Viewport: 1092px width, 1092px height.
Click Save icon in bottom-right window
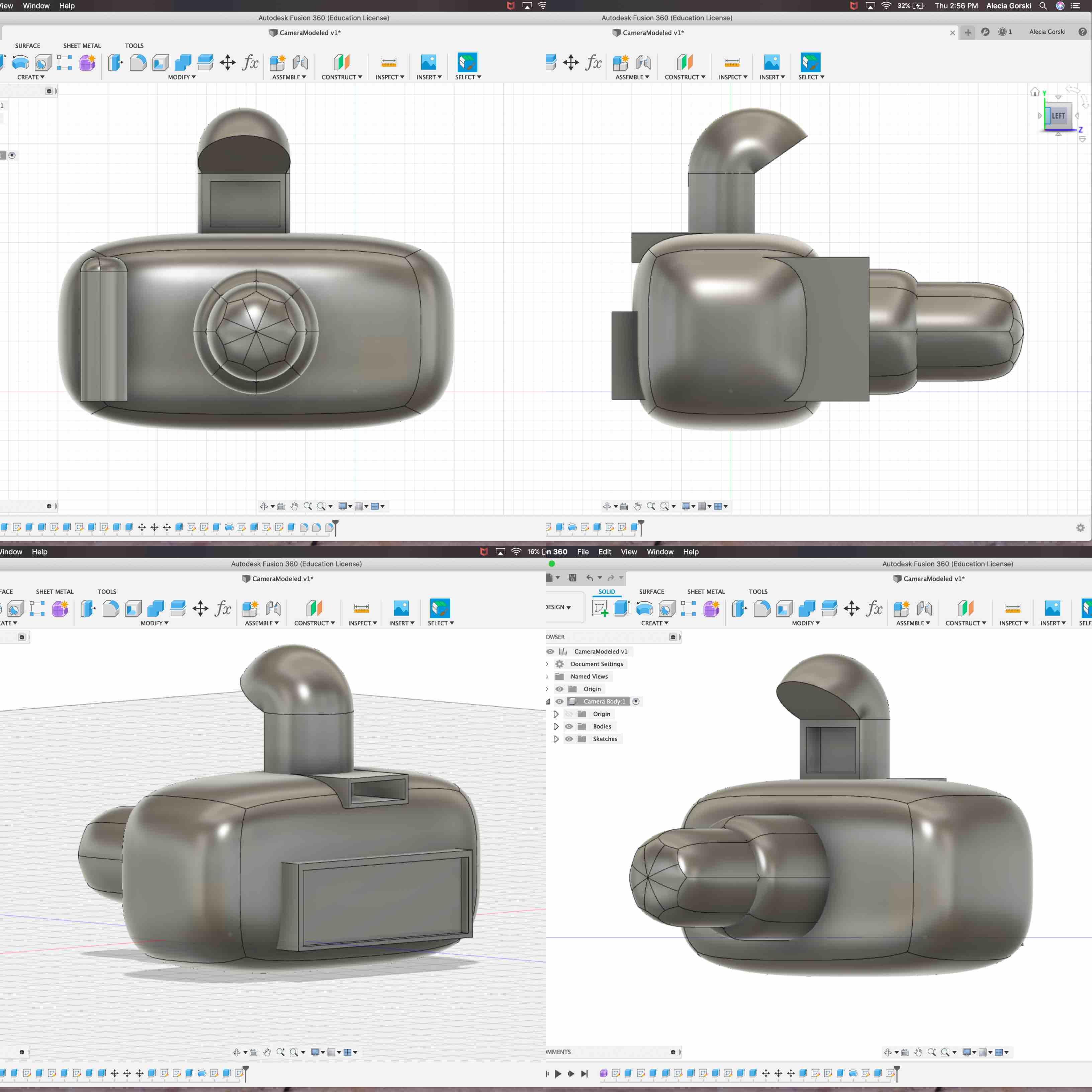coord(572,578)
